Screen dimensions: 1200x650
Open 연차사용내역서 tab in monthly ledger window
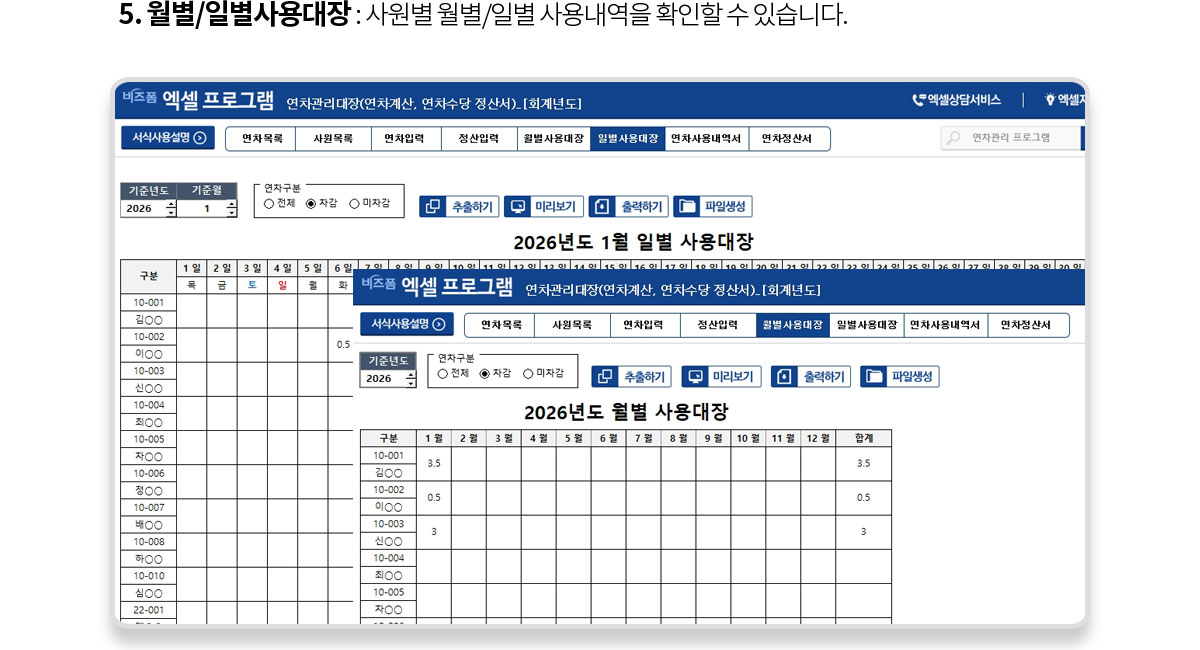[945, 325]
